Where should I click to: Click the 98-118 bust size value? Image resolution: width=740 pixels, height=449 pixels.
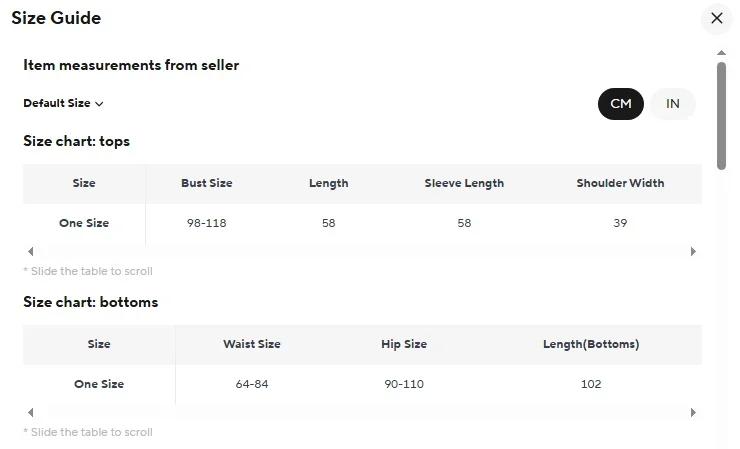tap(206, 223)
